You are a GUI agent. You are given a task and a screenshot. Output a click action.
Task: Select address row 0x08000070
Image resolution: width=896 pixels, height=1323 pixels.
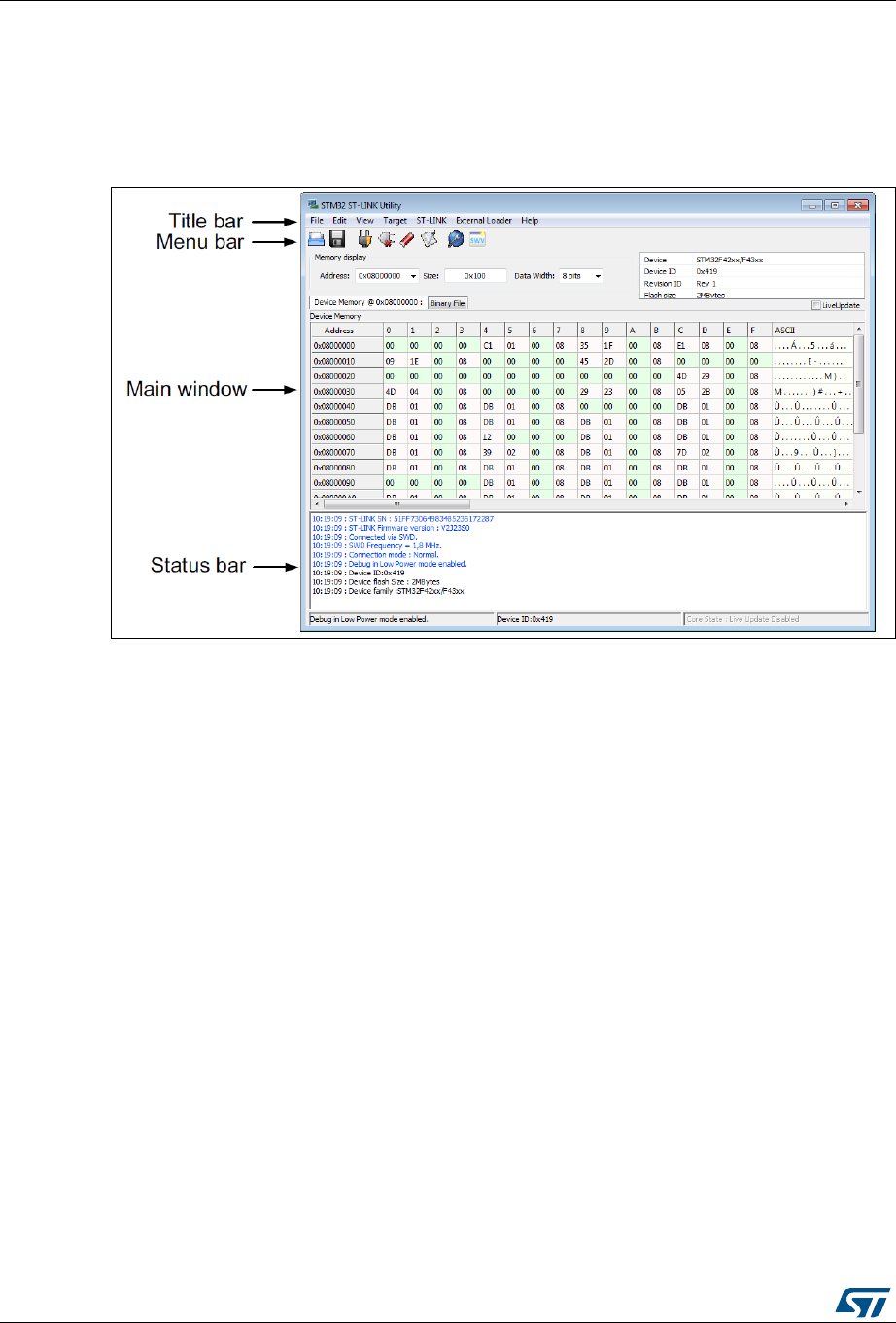click(346, 452)
